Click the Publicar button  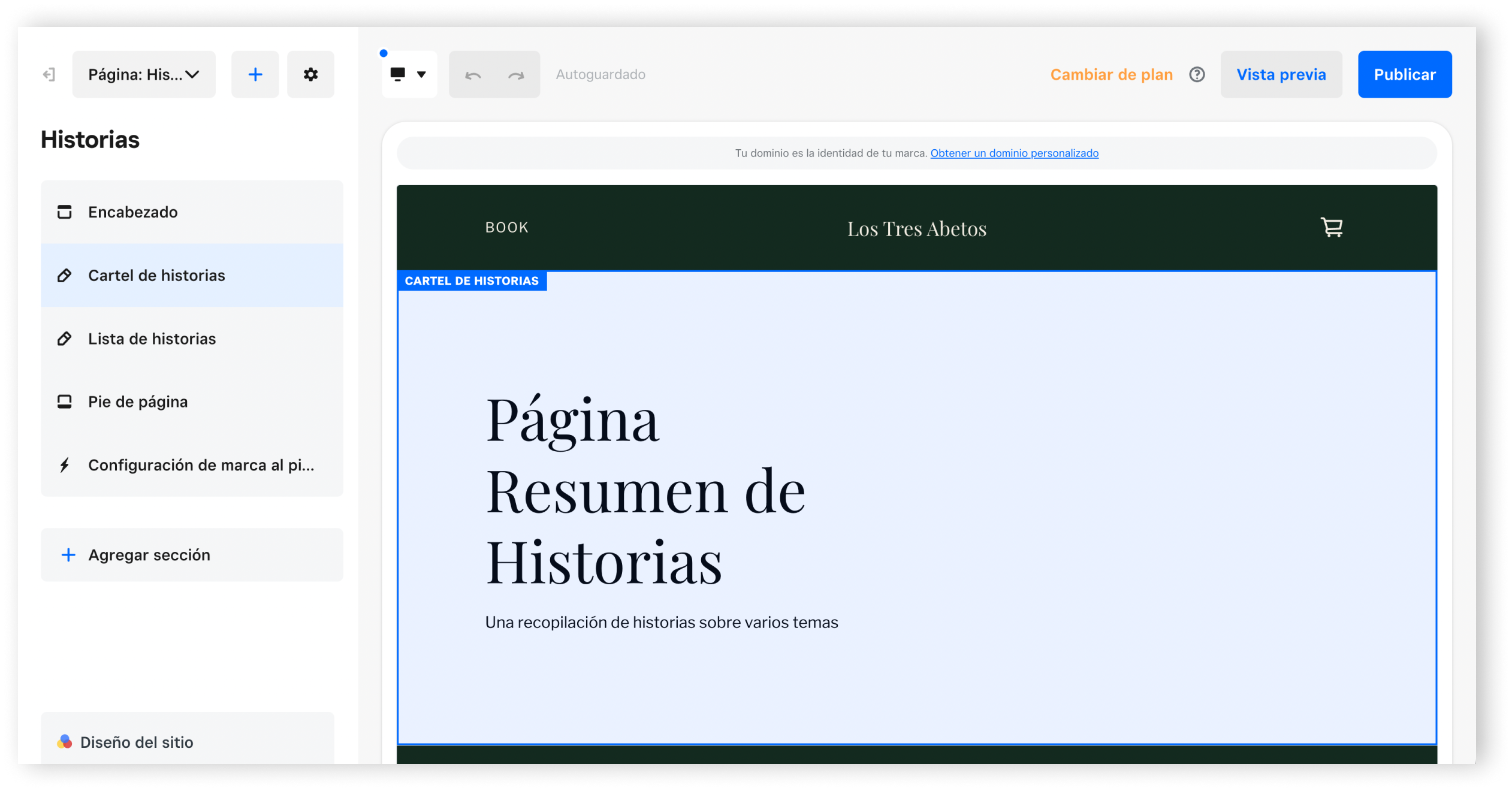pos(1405,74)
